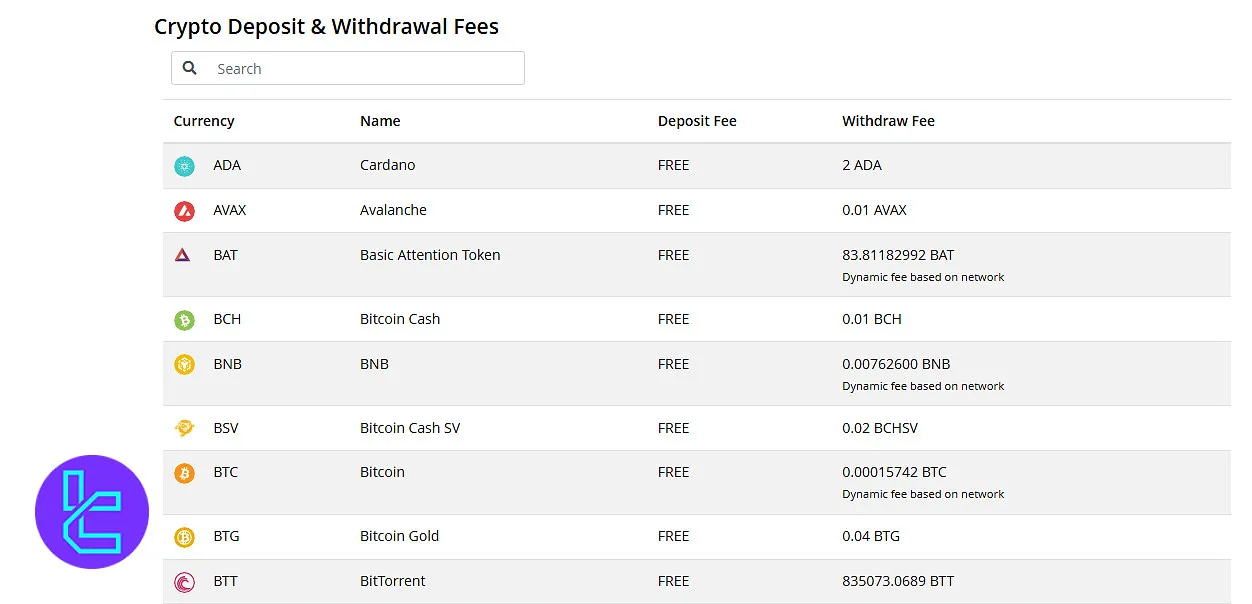1252x604 pixels.
Task: Click the Avalanche row name
Action: (393, 210)
